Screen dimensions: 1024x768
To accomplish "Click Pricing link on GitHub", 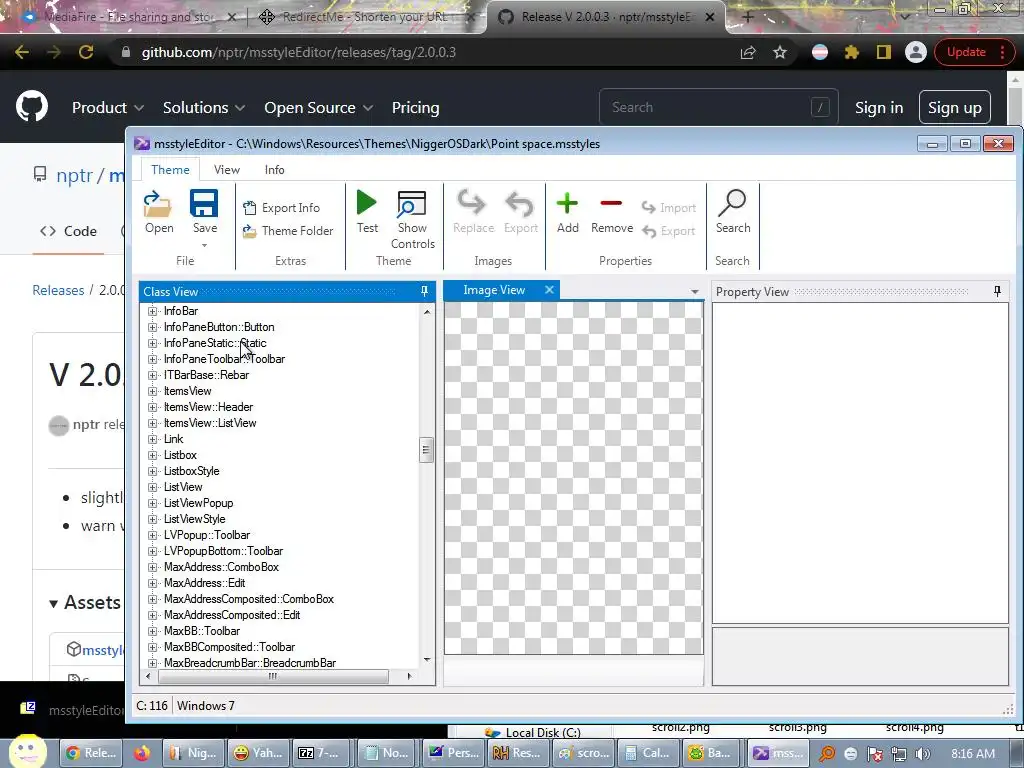I will [x=415, y=108].
